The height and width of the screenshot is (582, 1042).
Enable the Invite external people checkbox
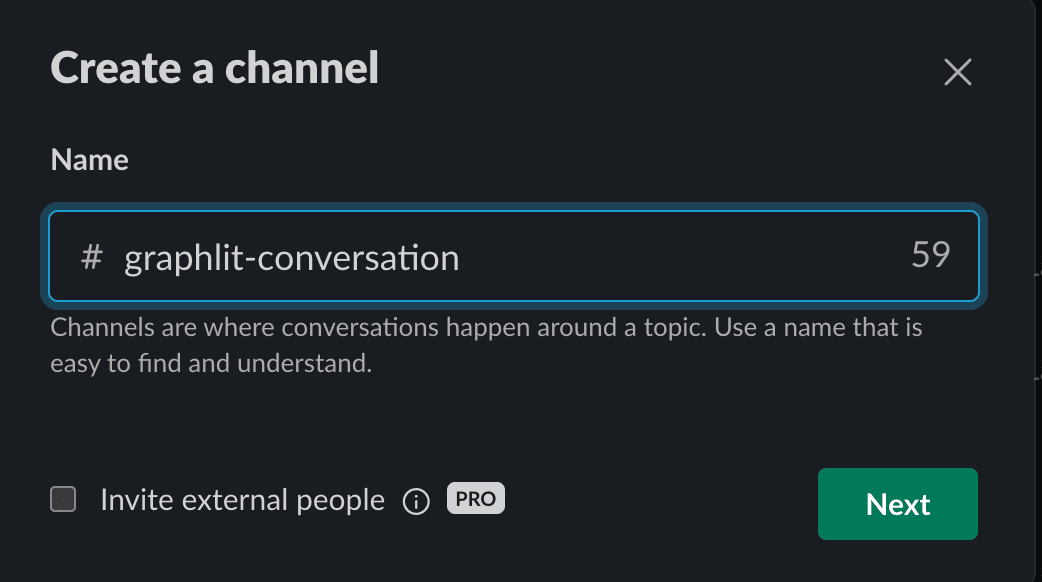(64, 499)
